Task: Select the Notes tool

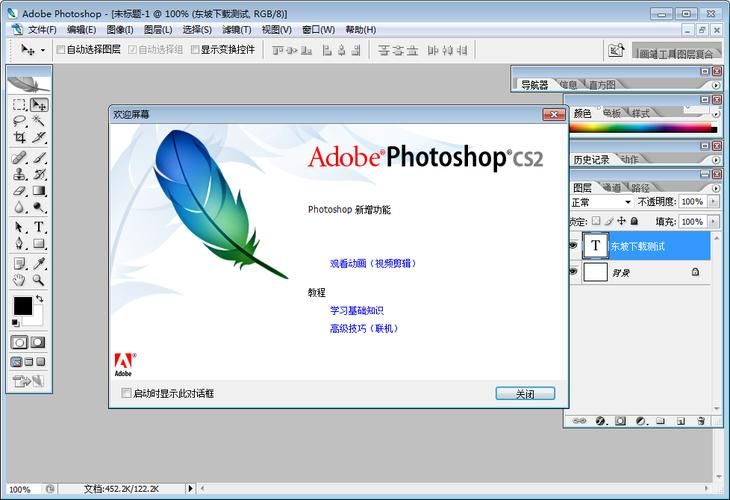Action: (19, 264)
